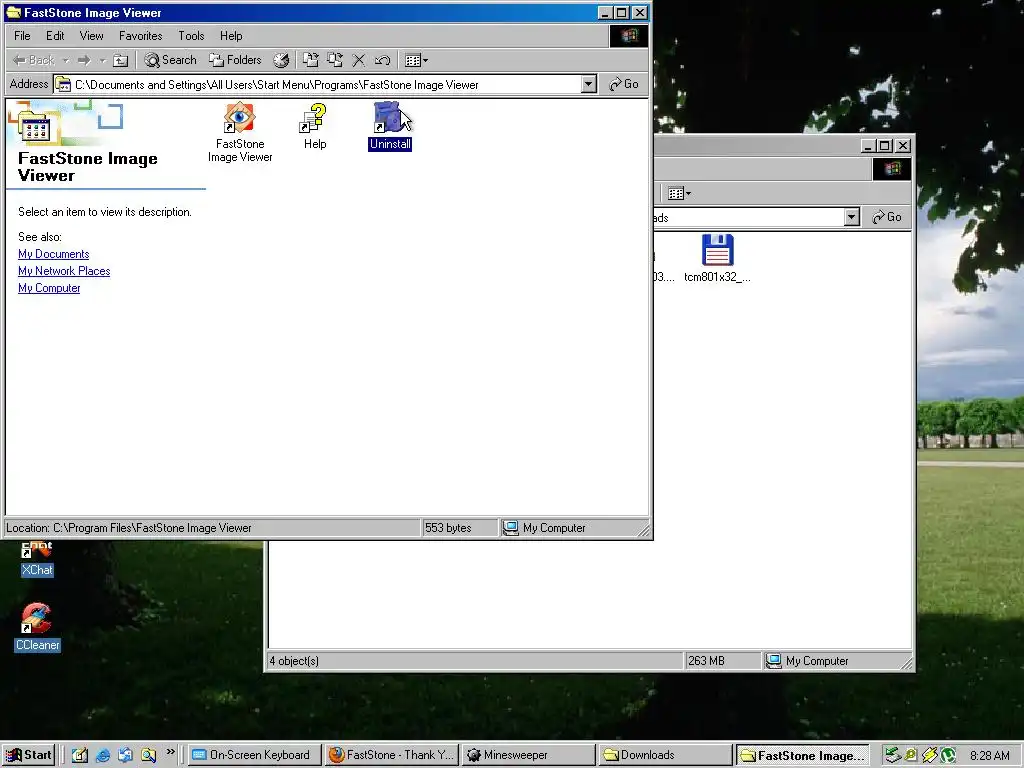Image resolution: width=1024 pixels, height=768 pixels.
Task: Select tcm801x32 file in Downloads window
Action: [717, 259]
